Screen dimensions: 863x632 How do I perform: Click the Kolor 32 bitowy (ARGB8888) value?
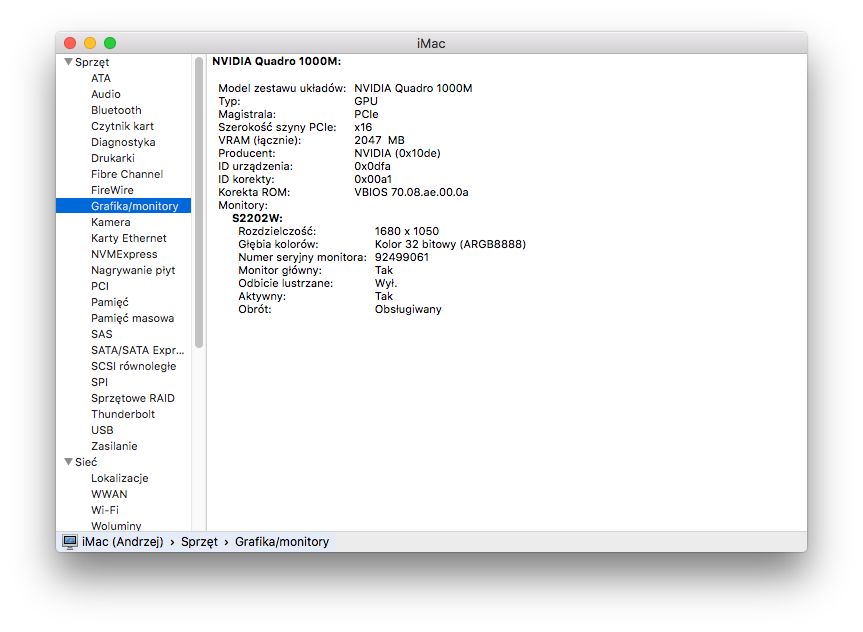click(450, 244)
